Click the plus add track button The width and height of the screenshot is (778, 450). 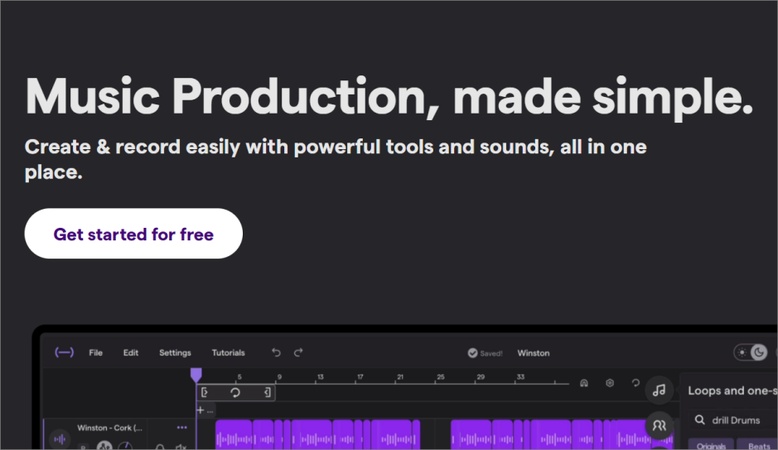(200, 410)
